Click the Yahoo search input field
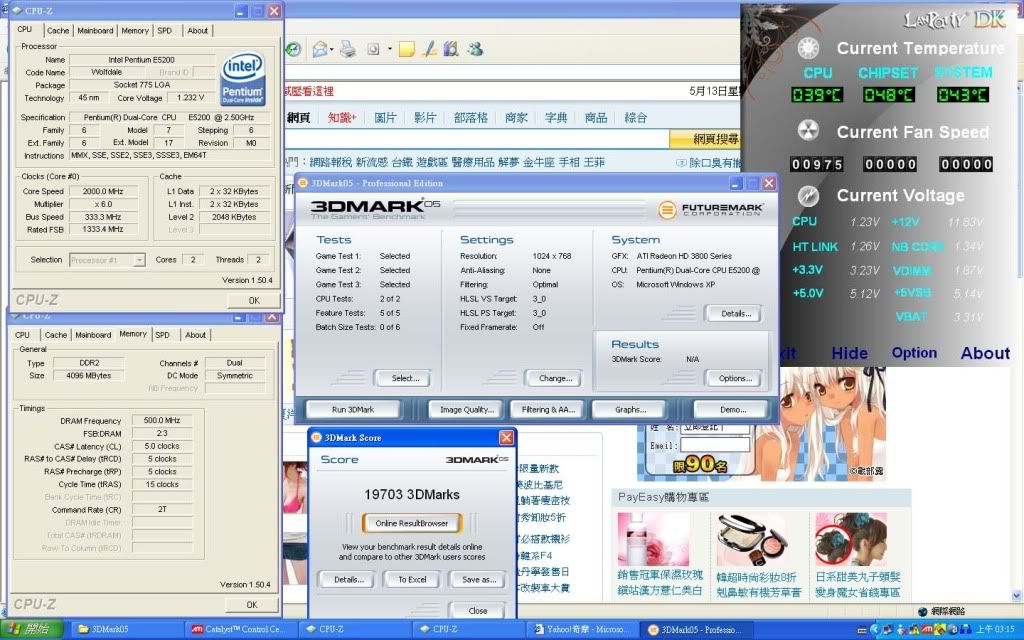 tap(477, 138)
